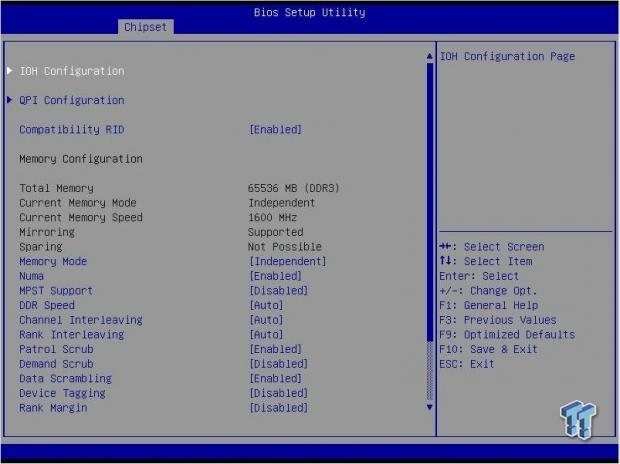Toggle Demand Scrub Disabled value
620x464 pixels.
(279, 364)
